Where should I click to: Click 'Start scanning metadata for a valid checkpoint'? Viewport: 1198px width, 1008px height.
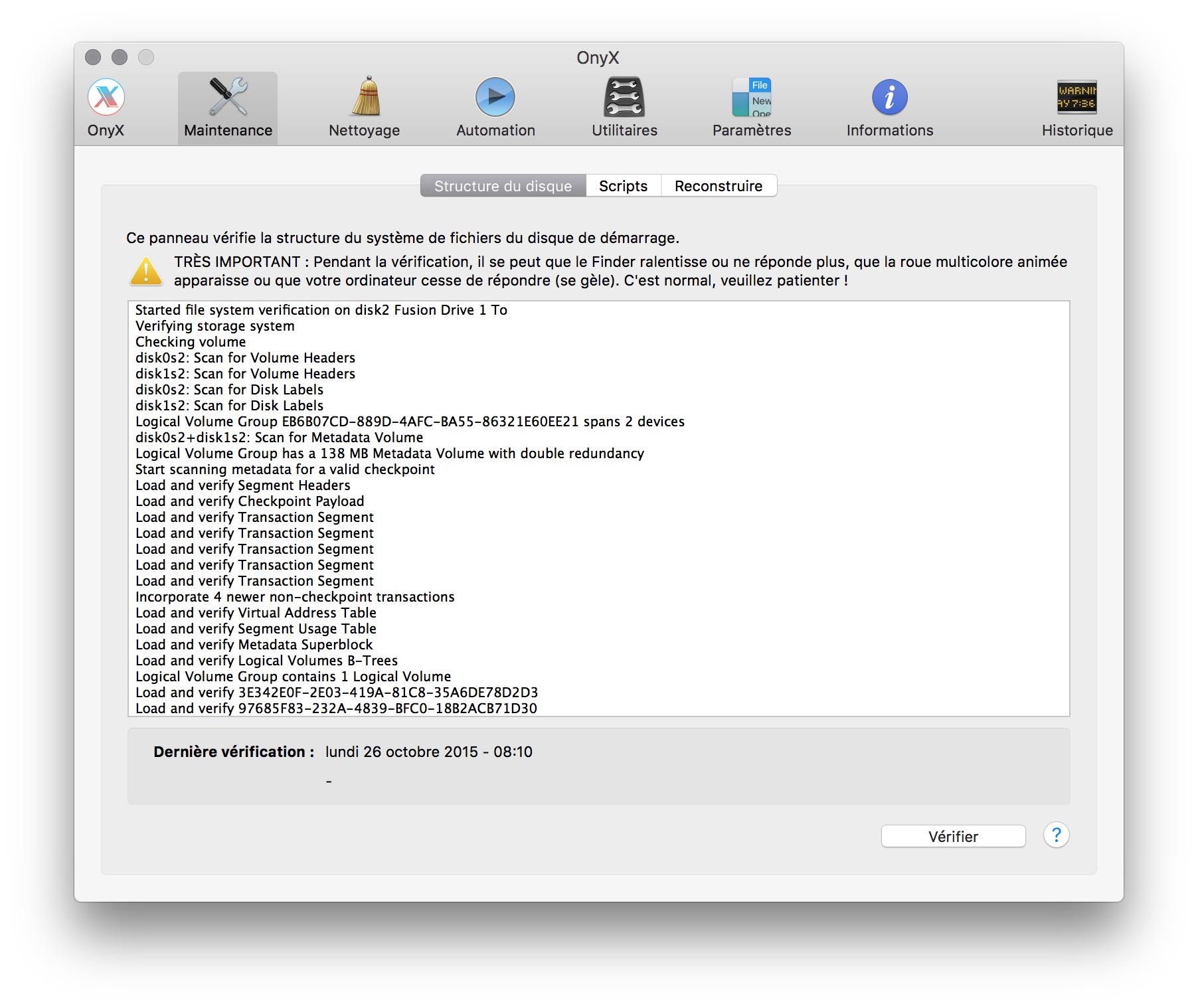coord(285,469)
